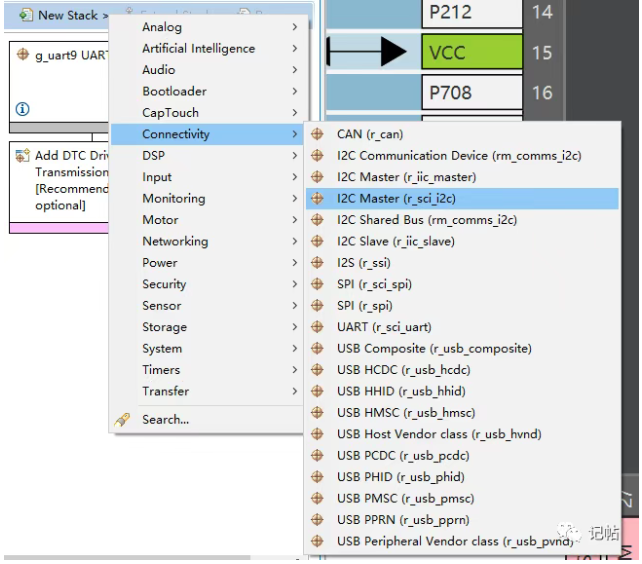
Task: Click icon beside SPI (r_spi)
Action: click(x=317, y=306)
